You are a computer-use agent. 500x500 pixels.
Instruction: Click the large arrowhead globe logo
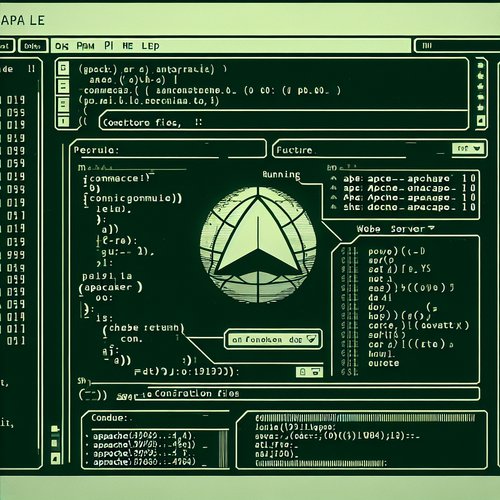coord(258,245)
